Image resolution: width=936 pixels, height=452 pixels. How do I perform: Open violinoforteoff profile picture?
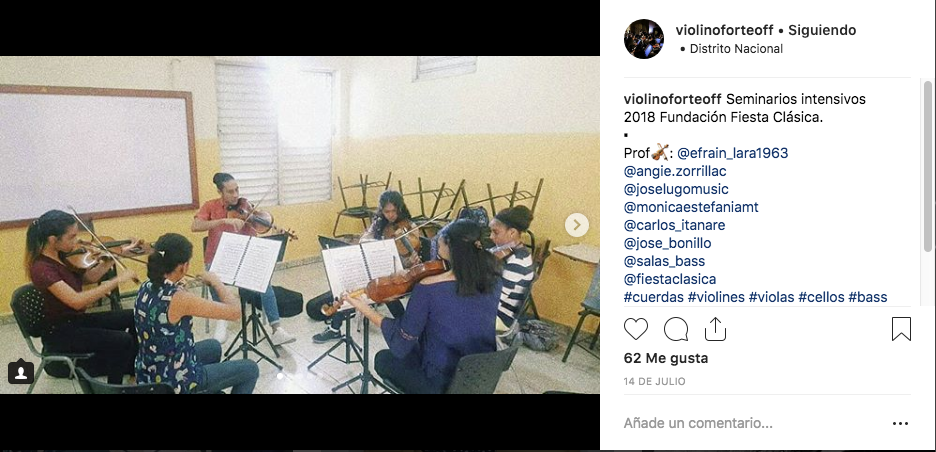pos(644,39)
